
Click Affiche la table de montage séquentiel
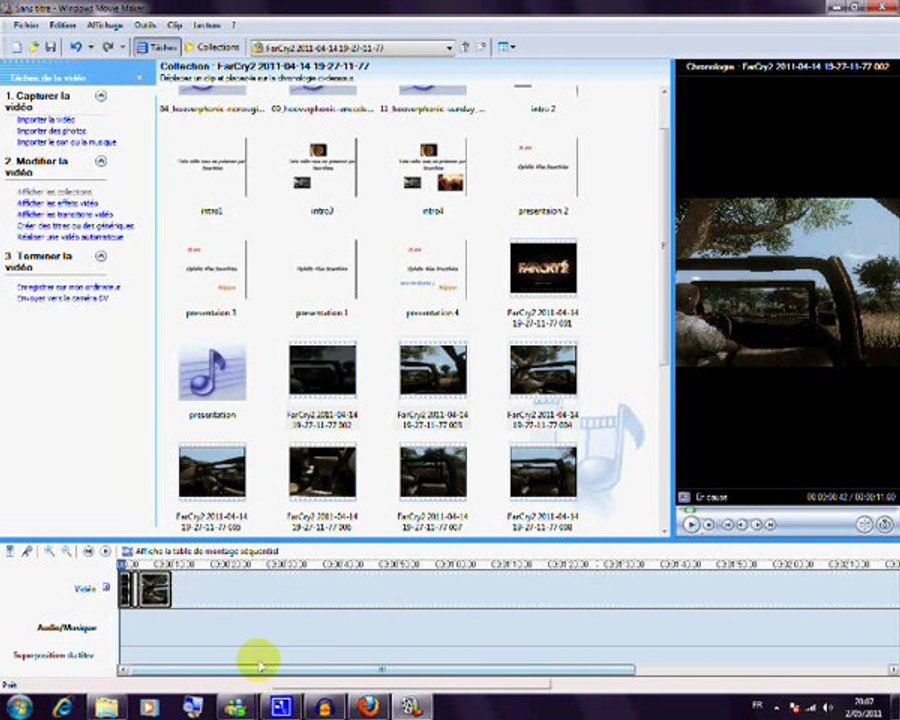[x=200, y=551]
